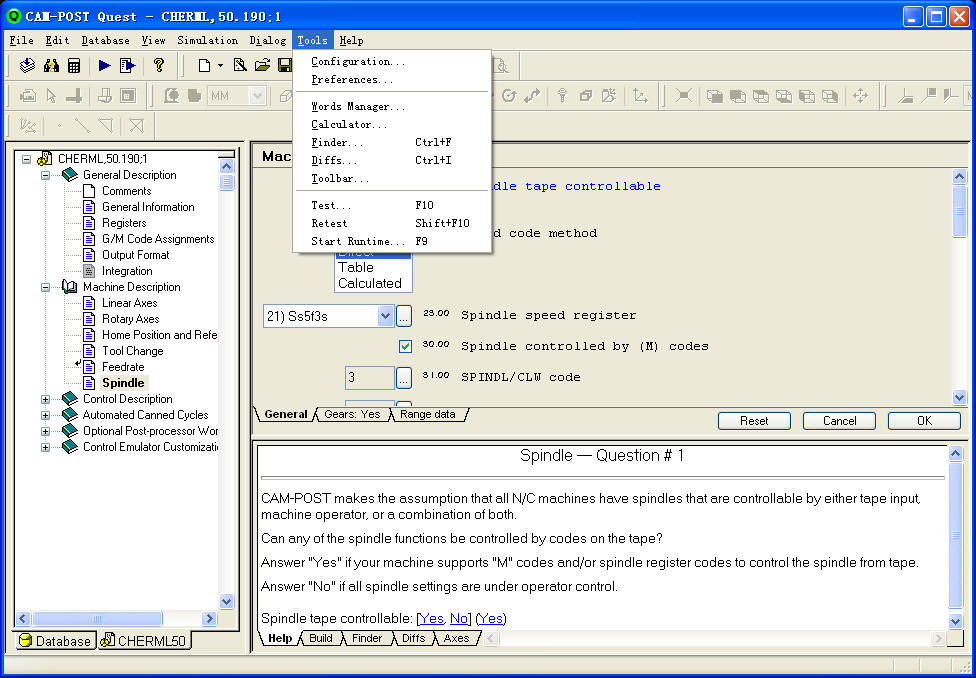The width and height of the screenshot is (976, 678).
Task: Select the Tool Change tree item
Action: click(133, 351)
